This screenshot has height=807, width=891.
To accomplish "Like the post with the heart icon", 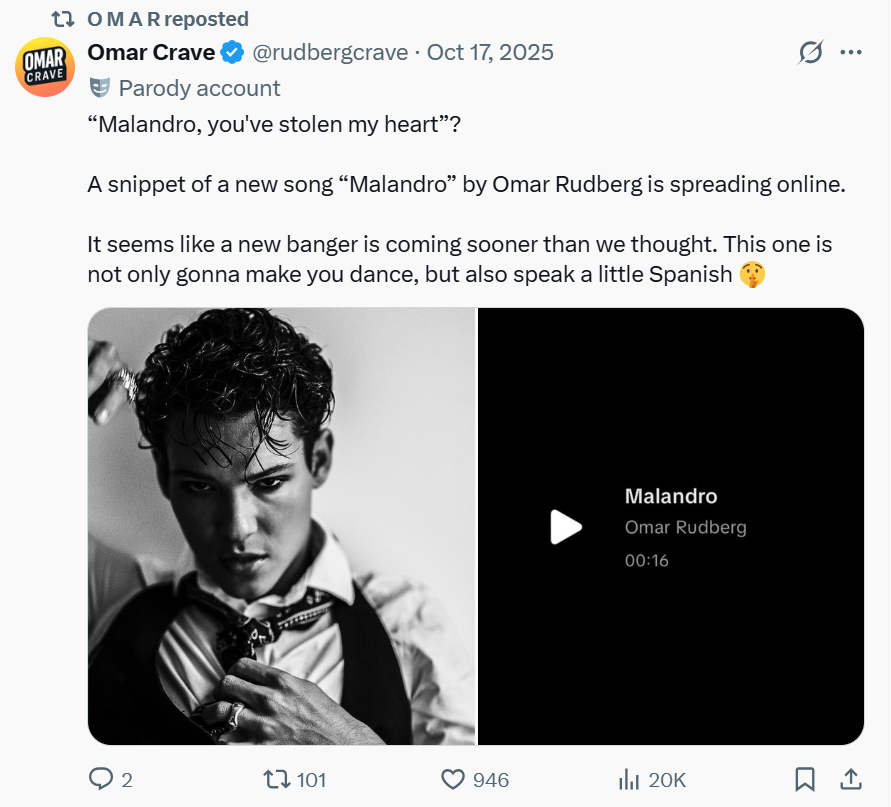I will pos(453,779).
